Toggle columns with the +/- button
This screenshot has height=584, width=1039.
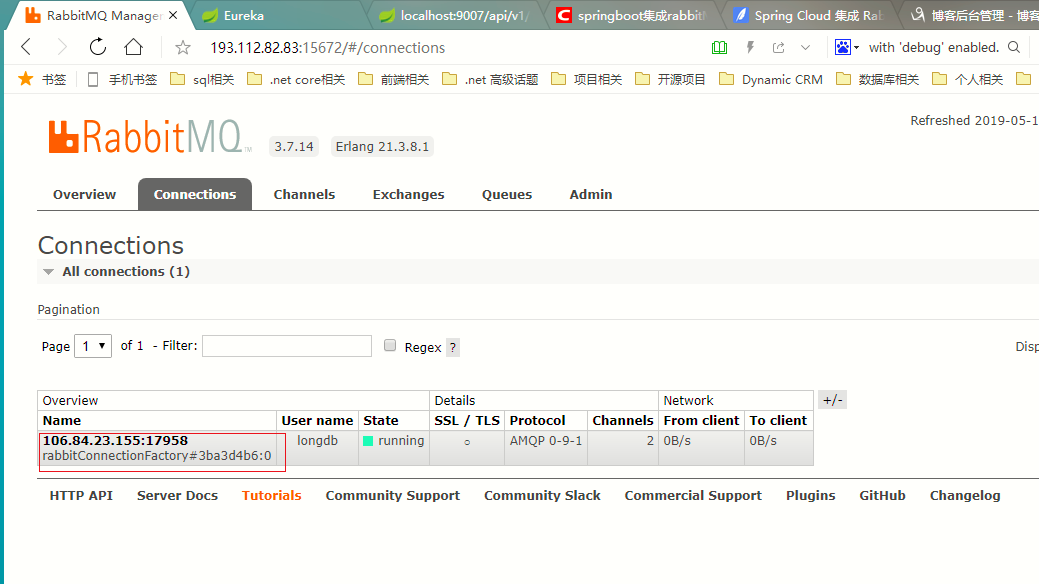click(x=832, y=400)
